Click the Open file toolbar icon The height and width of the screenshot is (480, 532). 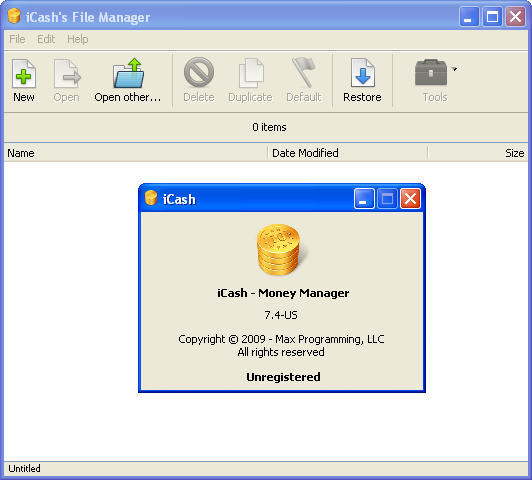click(x=67, y=74)
